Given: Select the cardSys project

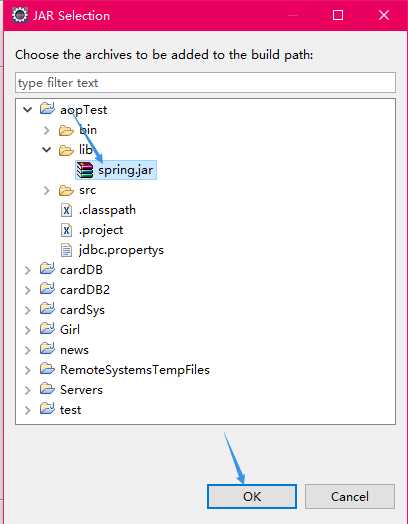Looking at the screenshot, I should click(x=82, y=310).
